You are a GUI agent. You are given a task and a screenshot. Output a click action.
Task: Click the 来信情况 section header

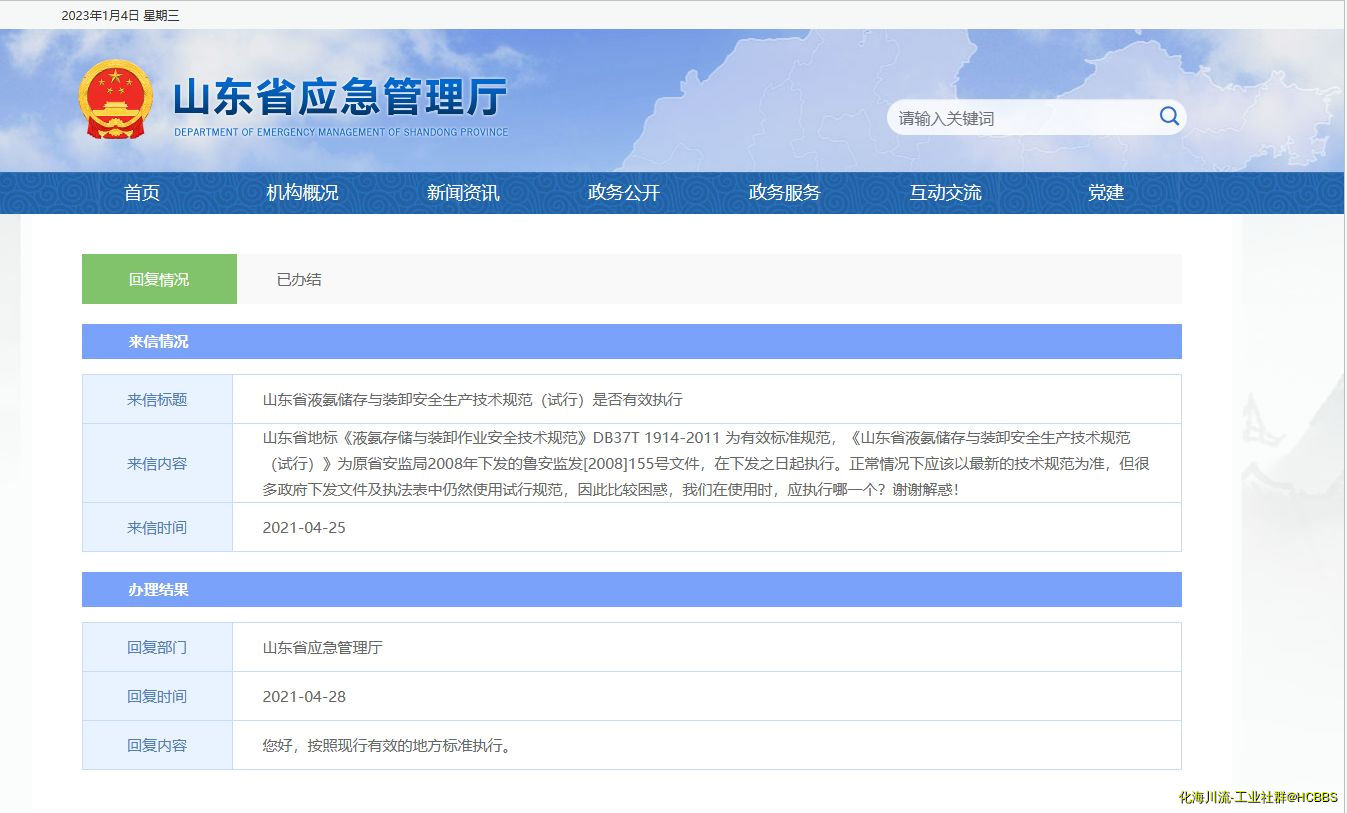pyautogui.click(x=158, y=341)
